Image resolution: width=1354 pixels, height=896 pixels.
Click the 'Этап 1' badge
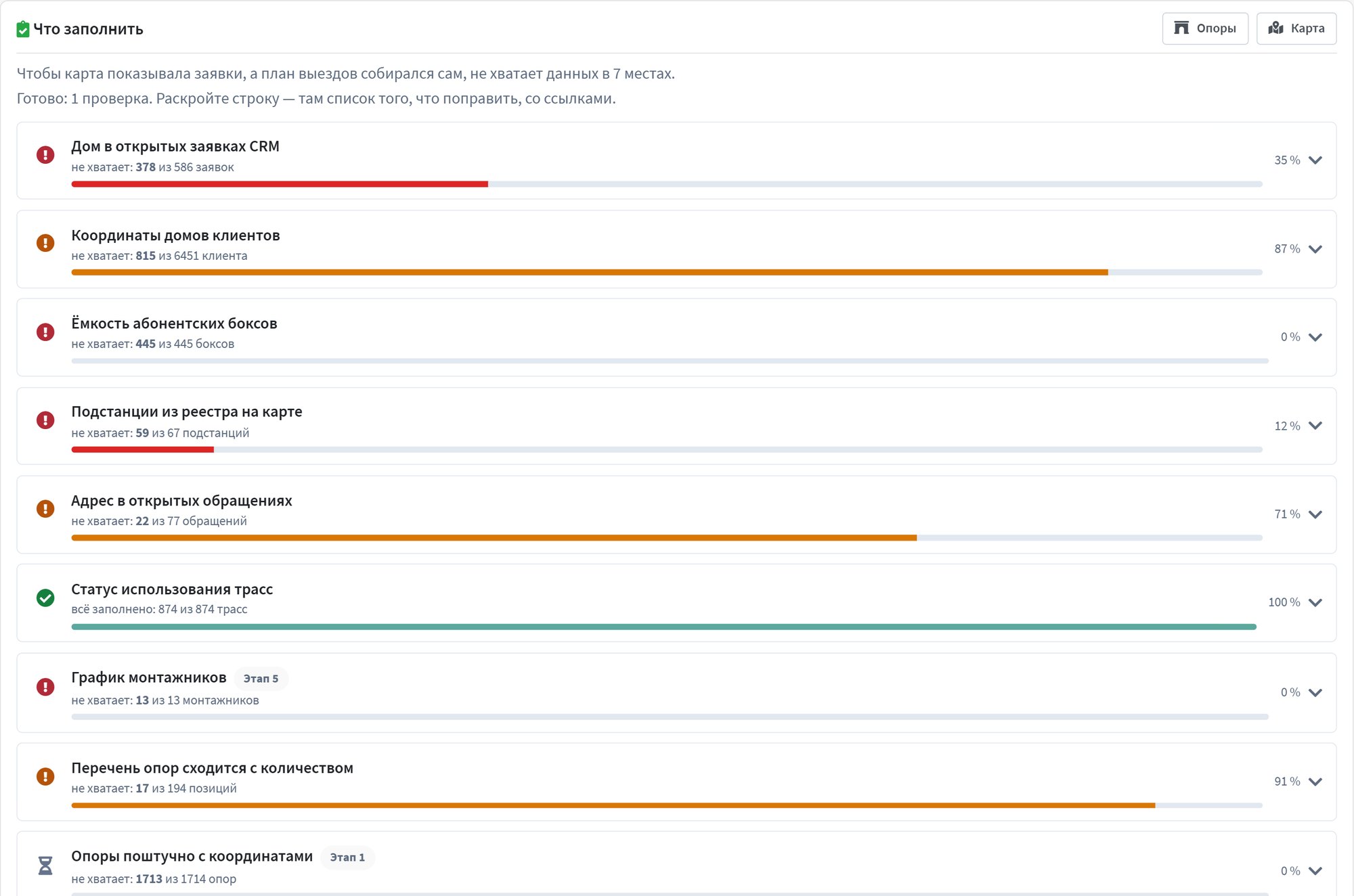(347, 857)
